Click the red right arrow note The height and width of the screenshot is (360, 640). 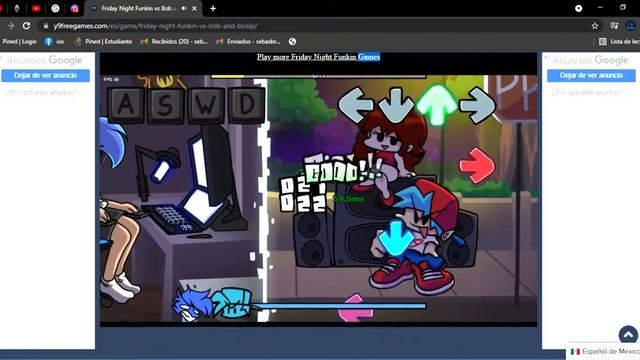(x=477, y=166)
